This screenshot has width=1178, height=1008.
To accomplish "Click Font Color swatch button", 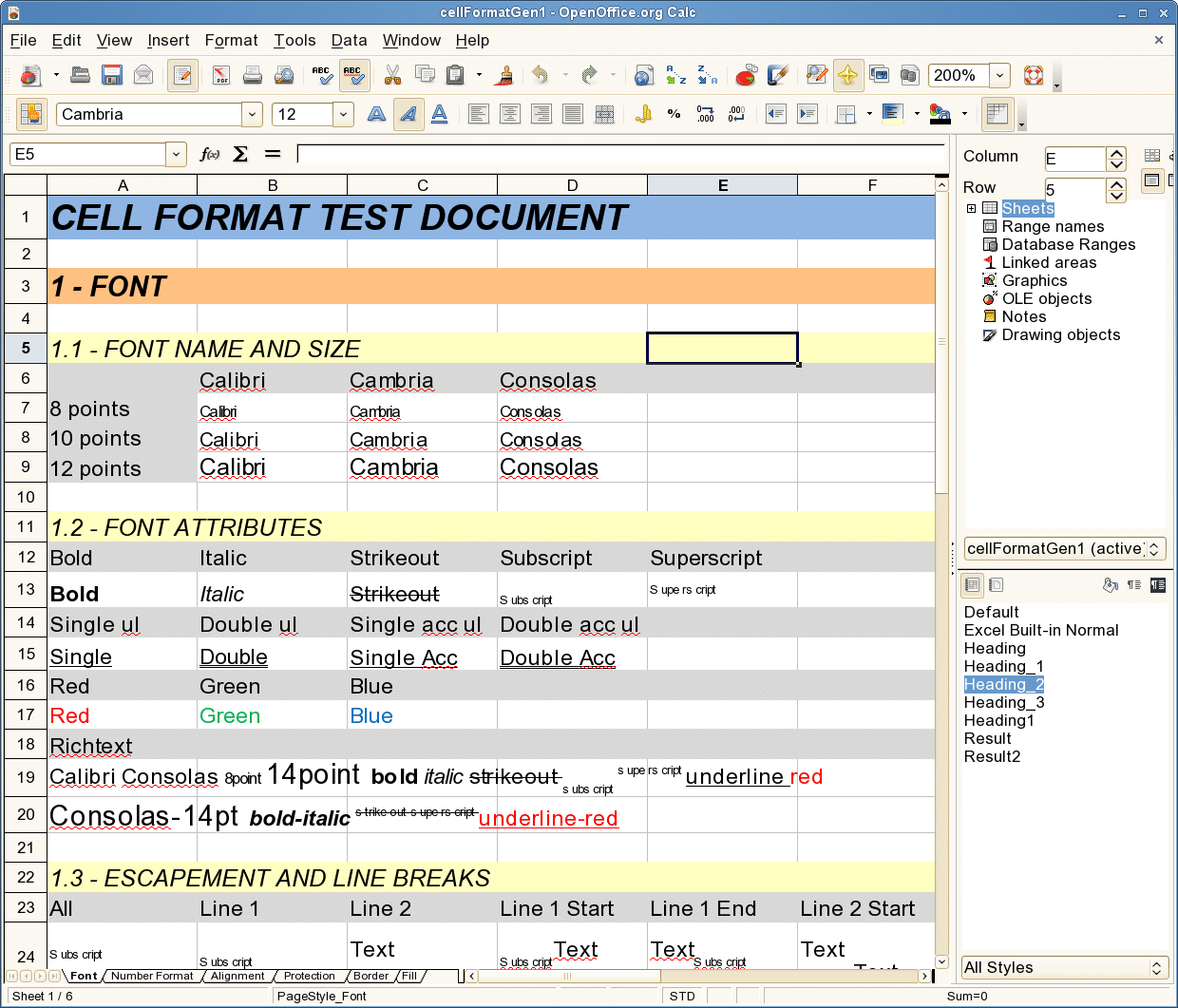I will coord(940,114).
